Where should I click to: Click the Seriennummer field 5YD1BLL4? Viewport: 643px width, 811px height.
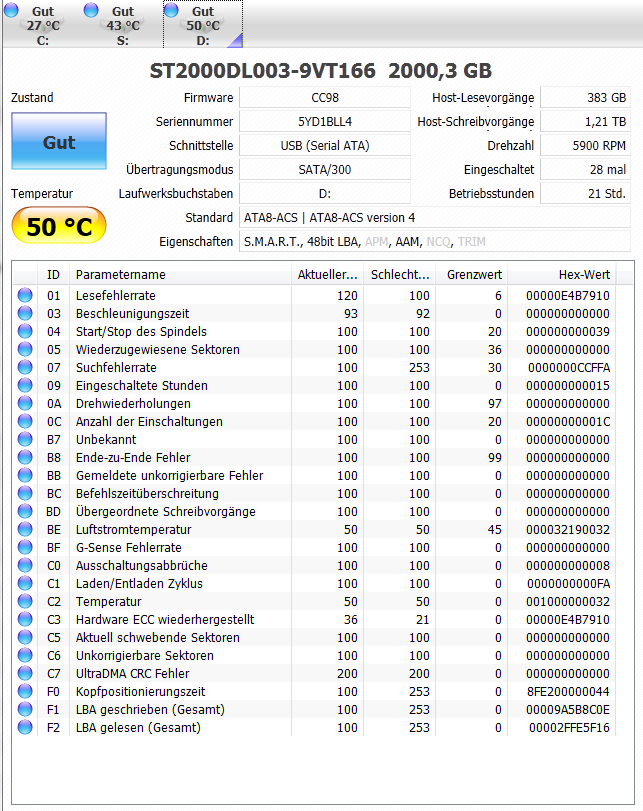(325, 122)
